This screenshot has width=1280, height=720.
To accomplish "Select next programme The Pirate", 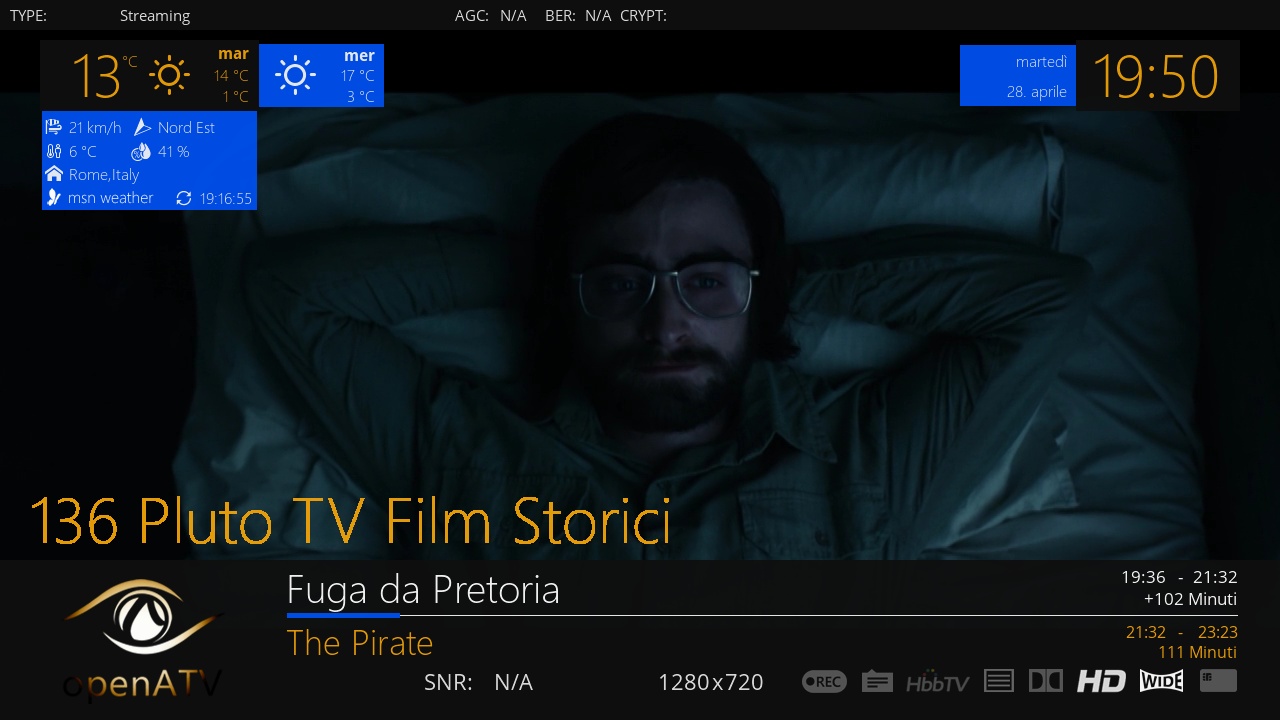I will [x=360, y=643].
